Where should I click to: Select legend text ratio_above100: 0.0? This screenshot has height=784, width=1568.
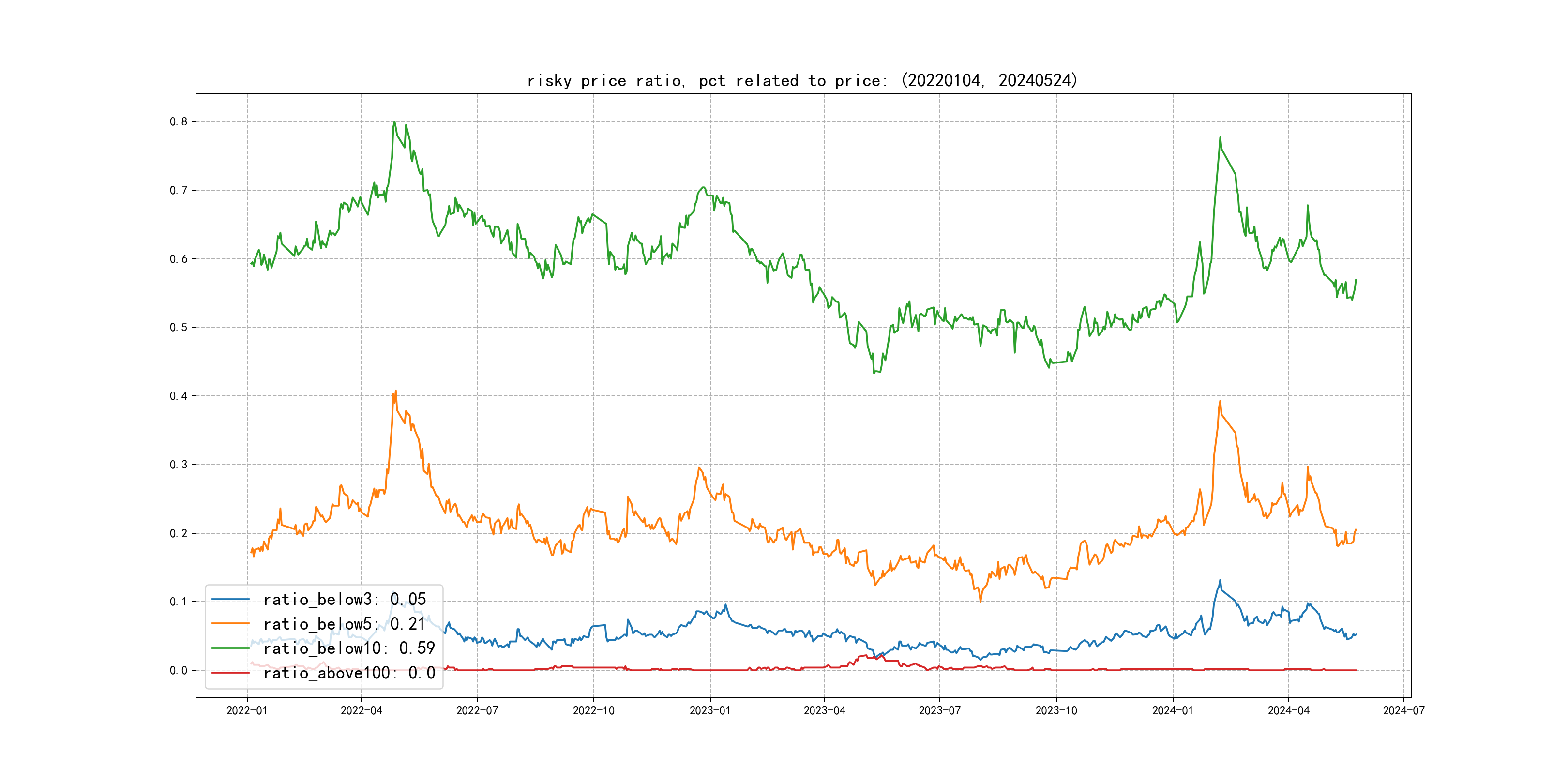pyautogui.click(x=349, y=673)
